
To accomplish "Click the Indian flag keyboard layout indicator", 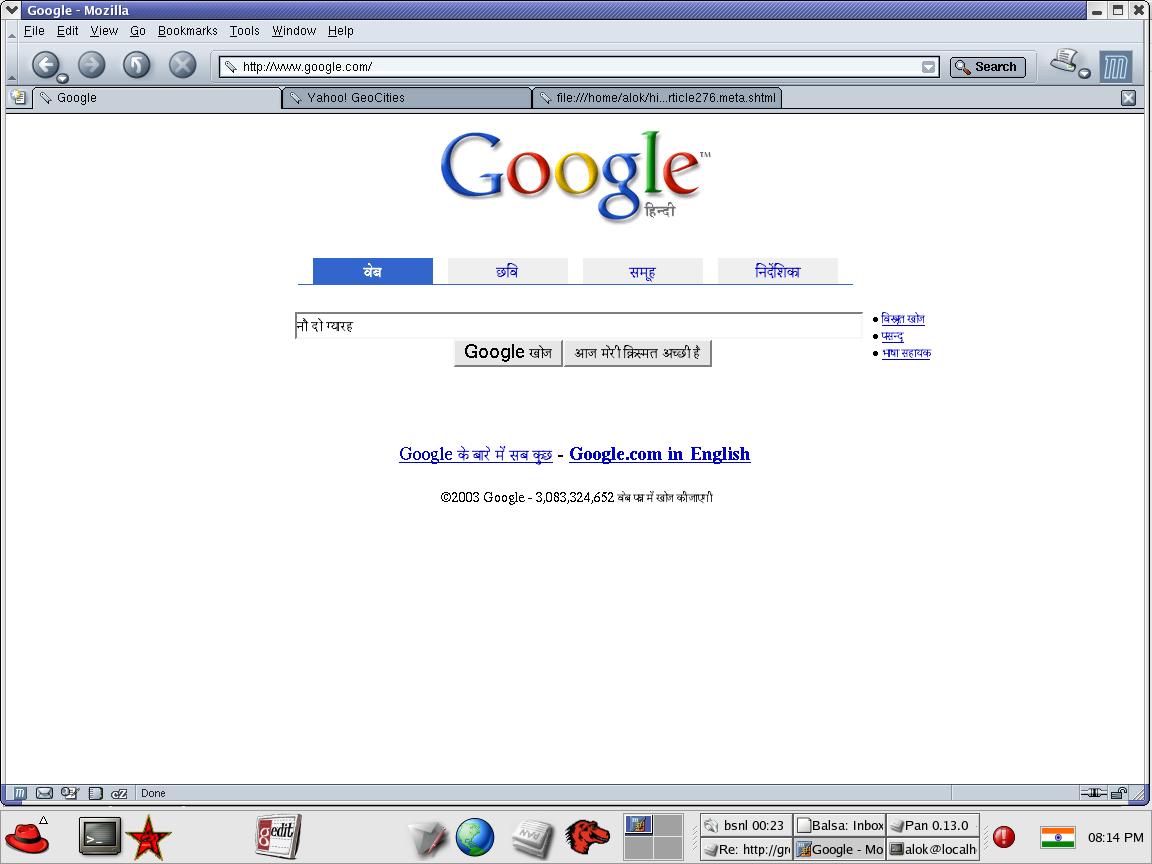I will point(1058,837).
